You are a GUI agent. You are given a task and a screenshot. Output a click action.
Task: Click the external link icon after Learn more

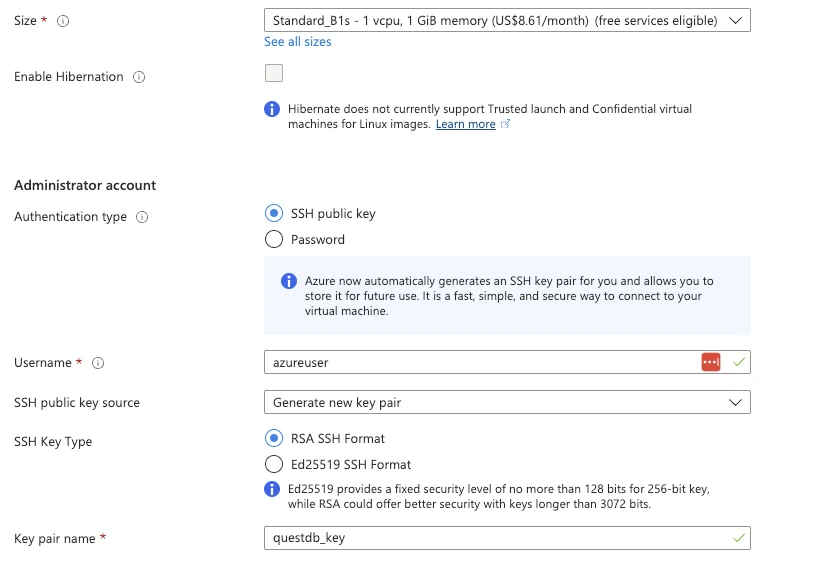pyautogui.click(x=506, y=124)
